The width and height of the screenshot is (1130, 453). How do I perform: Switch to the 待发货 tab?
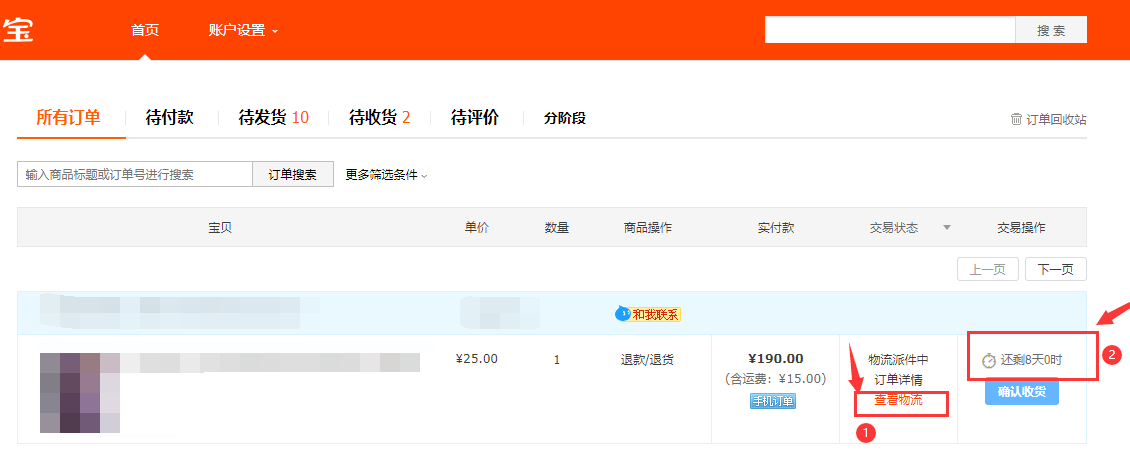point(274,117)
